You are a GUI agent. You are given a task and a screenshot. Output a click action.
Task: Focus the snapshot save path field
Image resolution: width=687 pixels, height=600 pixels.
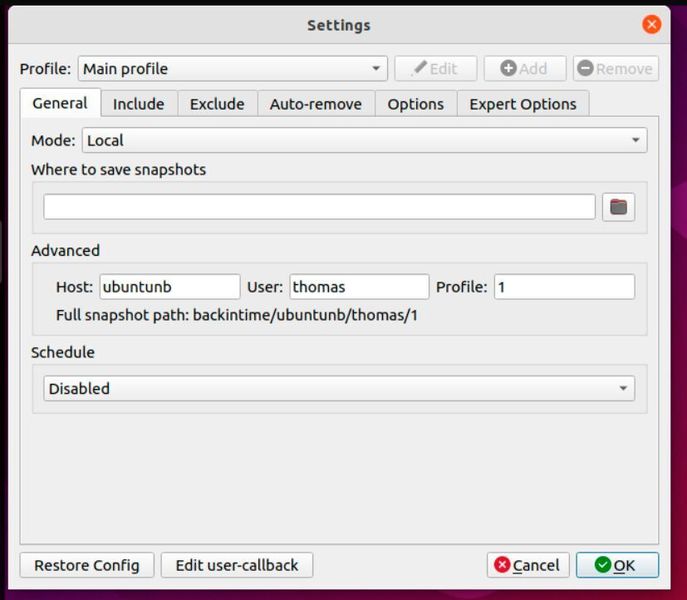[x=319, y=207]
